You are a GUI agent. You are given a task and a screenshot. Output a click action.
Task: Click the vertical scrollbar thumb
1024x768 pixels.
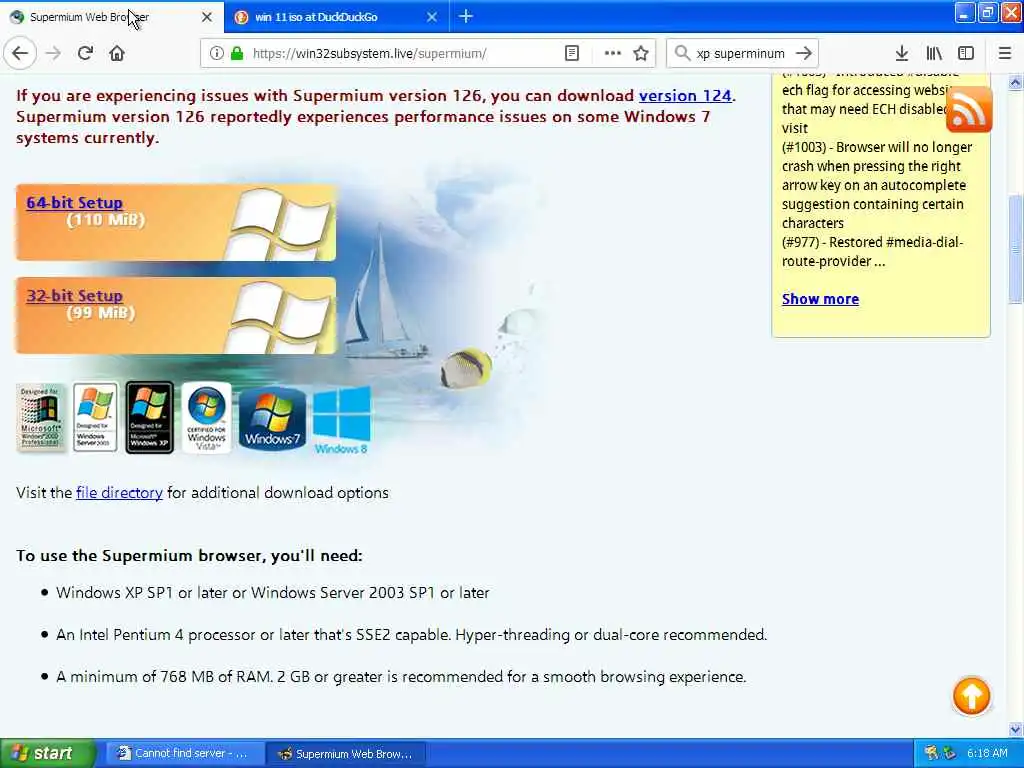pos(1016,249)
